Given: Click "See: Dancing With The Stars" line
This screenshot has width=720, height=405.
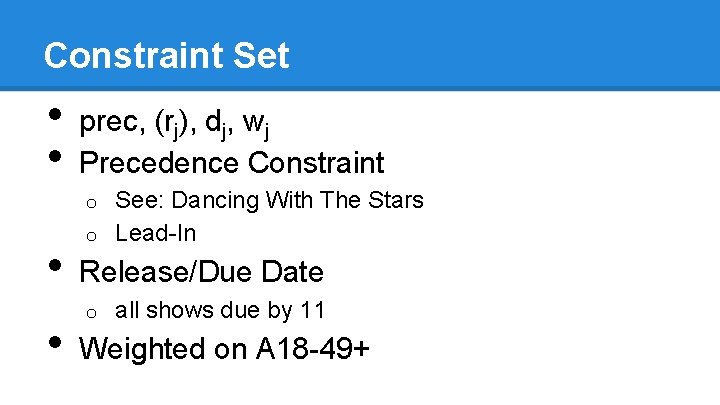Looking at the screenshot, I should click(x=269, y=200).
